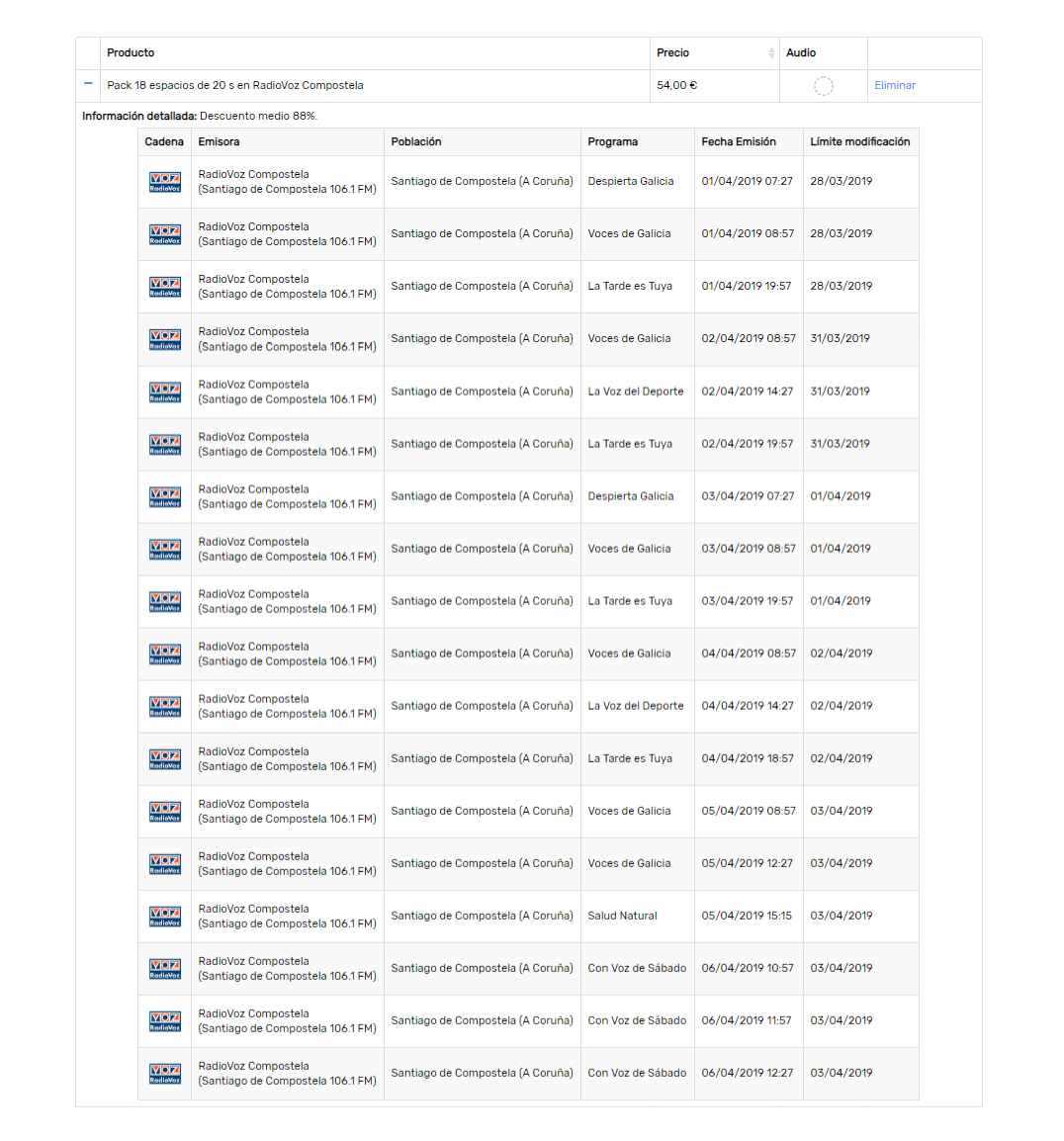
Task: Click RadioVoz logo in 03/04/2019 07:27 row
Action: pos(164,497)
